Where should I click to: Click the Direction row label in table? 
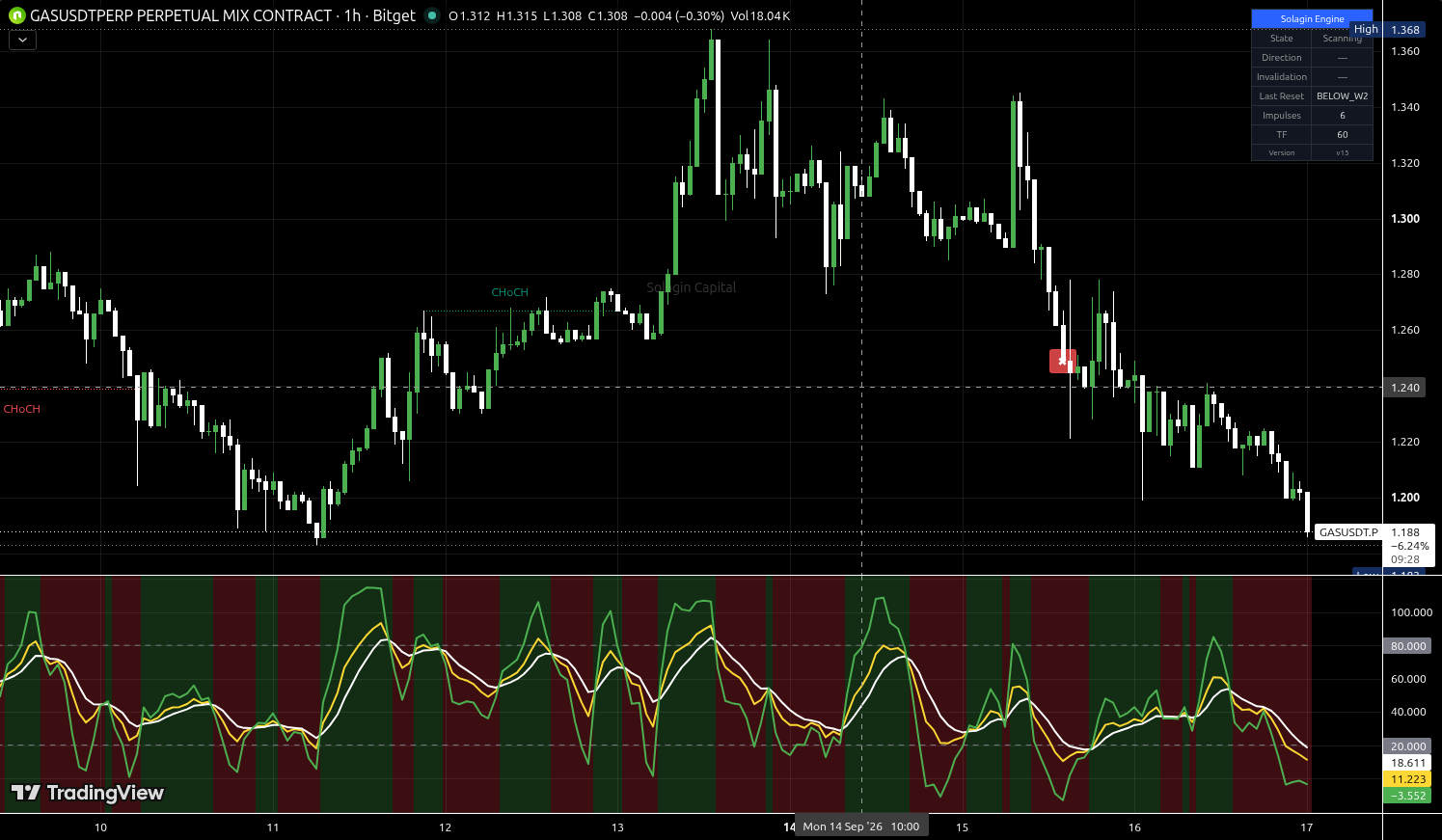pyautogui.click(x=1281, y=58)
